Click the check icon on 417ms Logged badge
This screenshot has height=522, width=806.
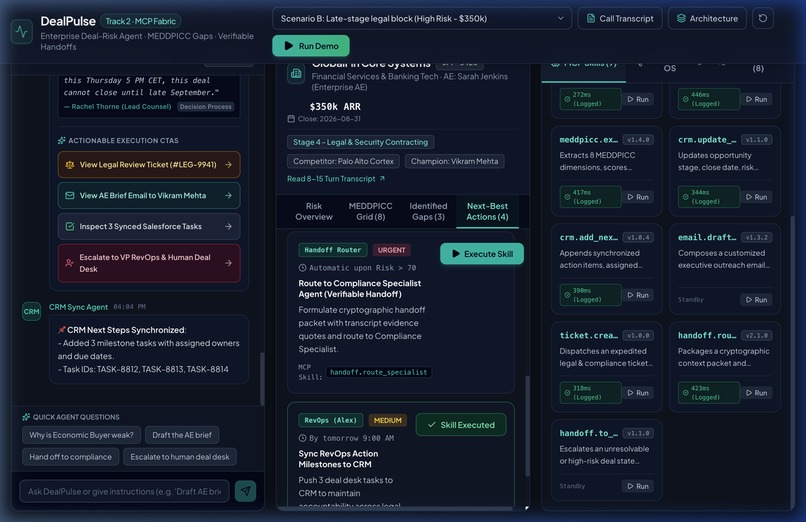(567, 197)
